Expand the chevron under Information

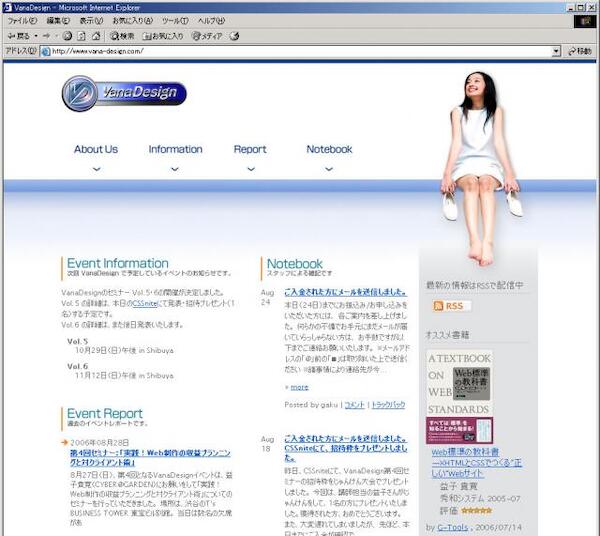coord(175,169)
